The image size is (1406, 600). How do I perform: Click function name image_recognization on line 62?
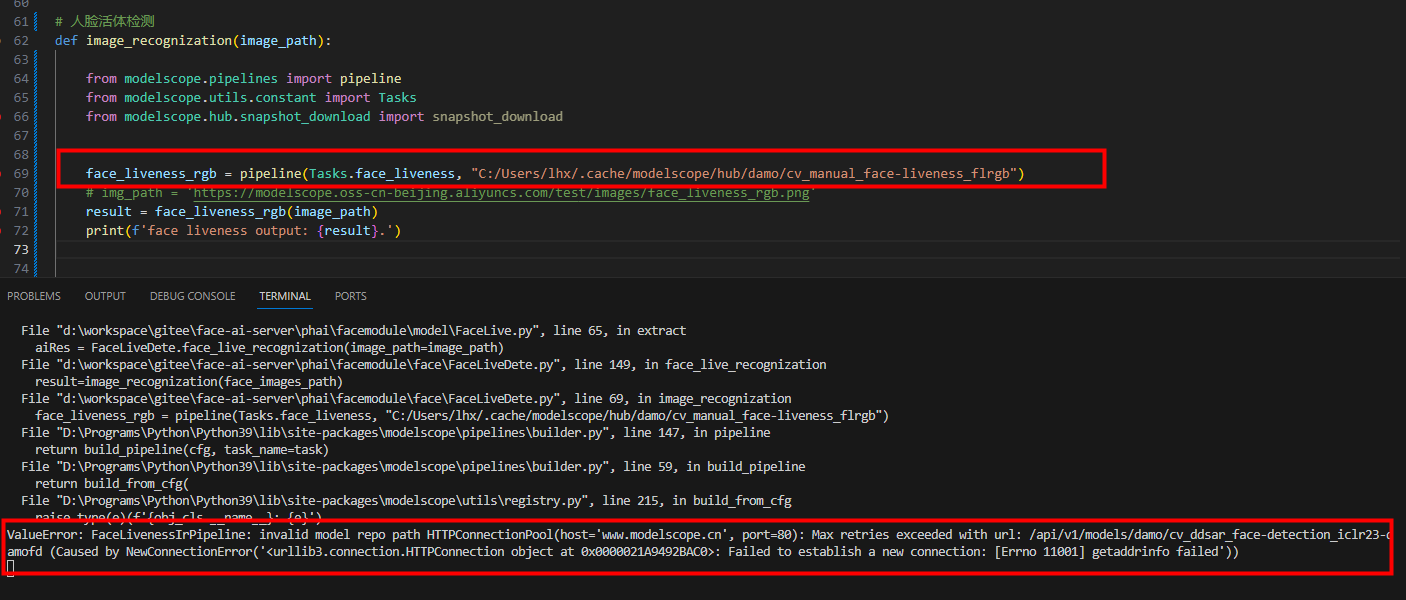pos(159,41)
